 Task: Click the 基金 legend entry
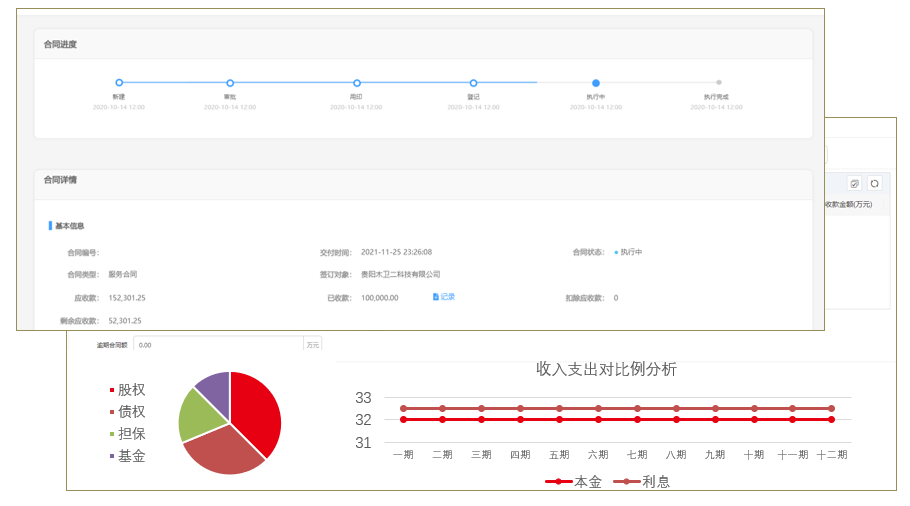pos(127,456)
